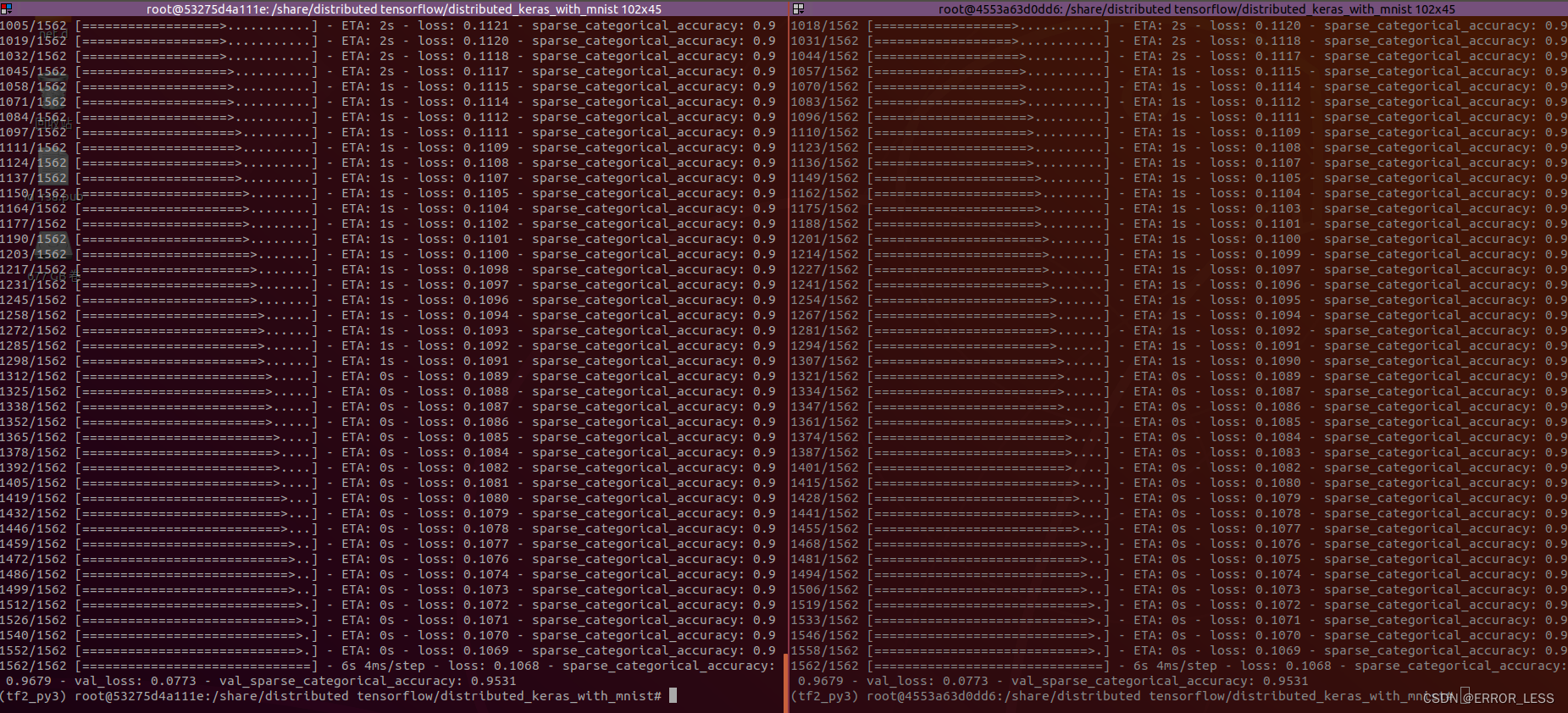This screenshot has width=1568, height=713.
Task: Click progress bar of step 1499/1562 row
Action: point(197,589)
